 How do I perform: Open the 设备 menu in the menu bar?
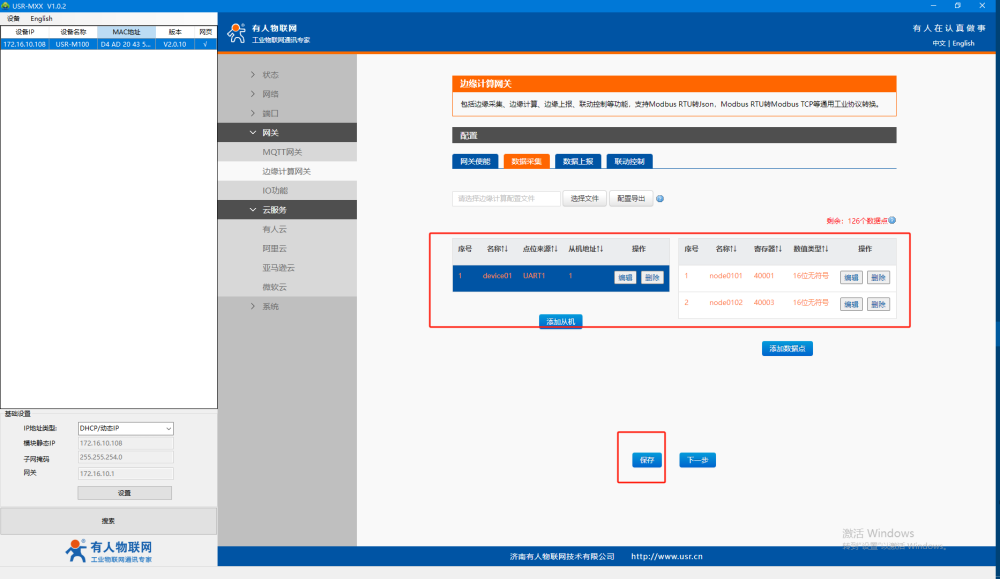13,18
